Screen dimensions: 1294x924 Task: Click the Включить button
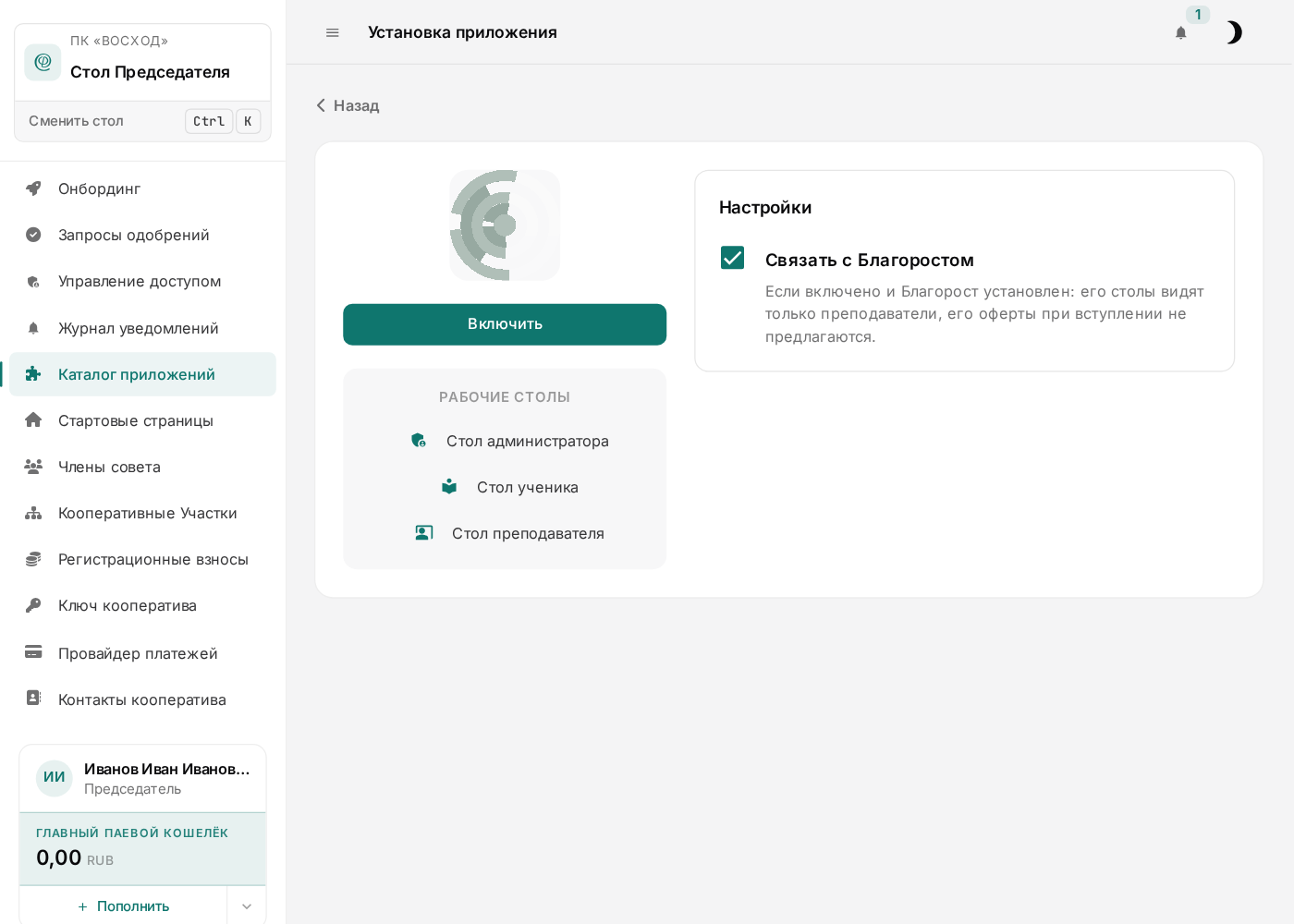505,324
